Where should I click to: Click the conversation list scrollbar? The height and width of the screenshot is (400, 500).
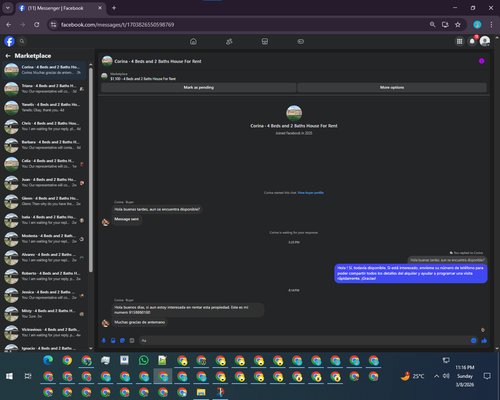[x=91, y=170]
